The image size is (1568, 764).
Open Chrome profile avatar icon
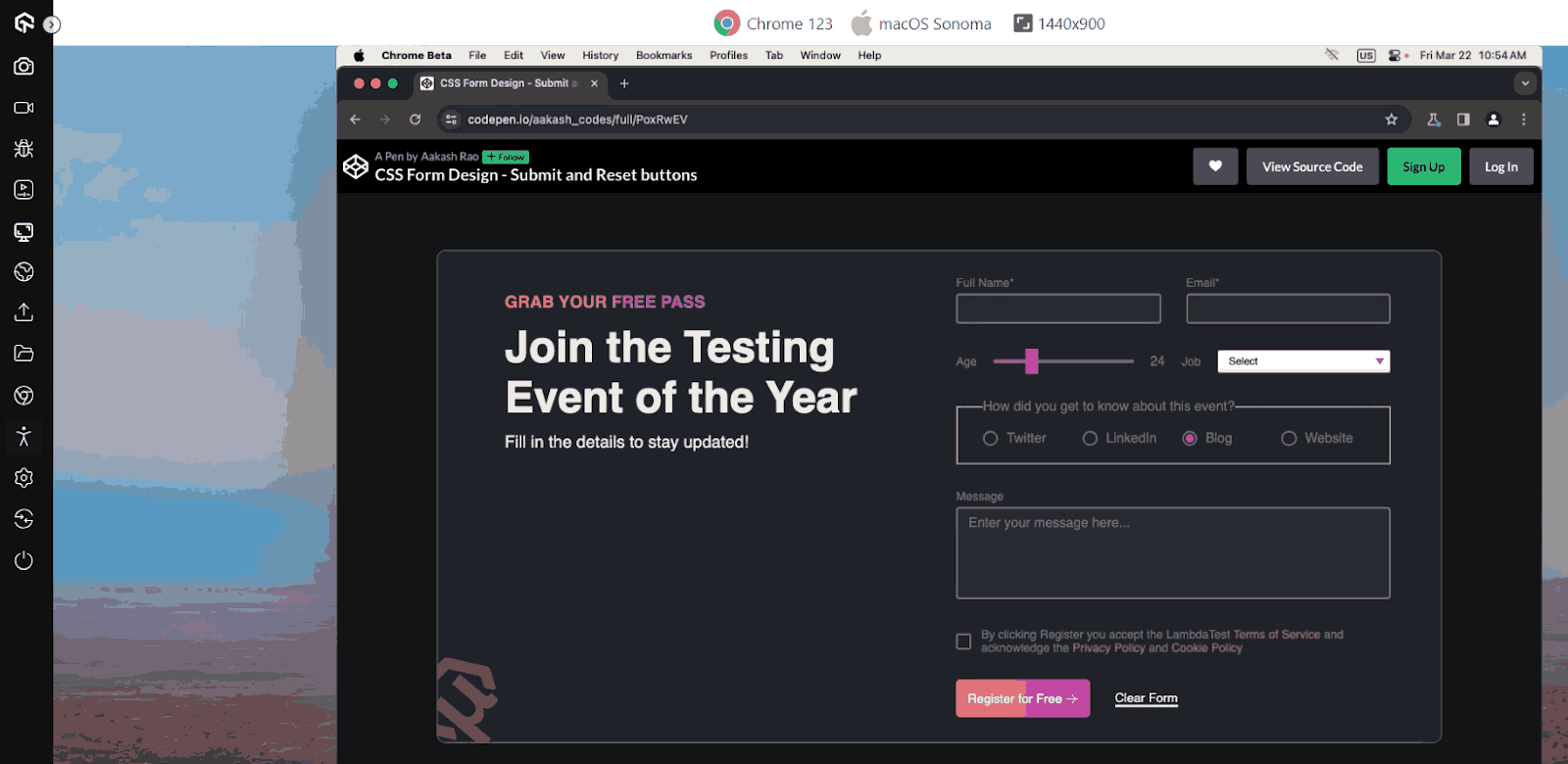point(1494,119)
